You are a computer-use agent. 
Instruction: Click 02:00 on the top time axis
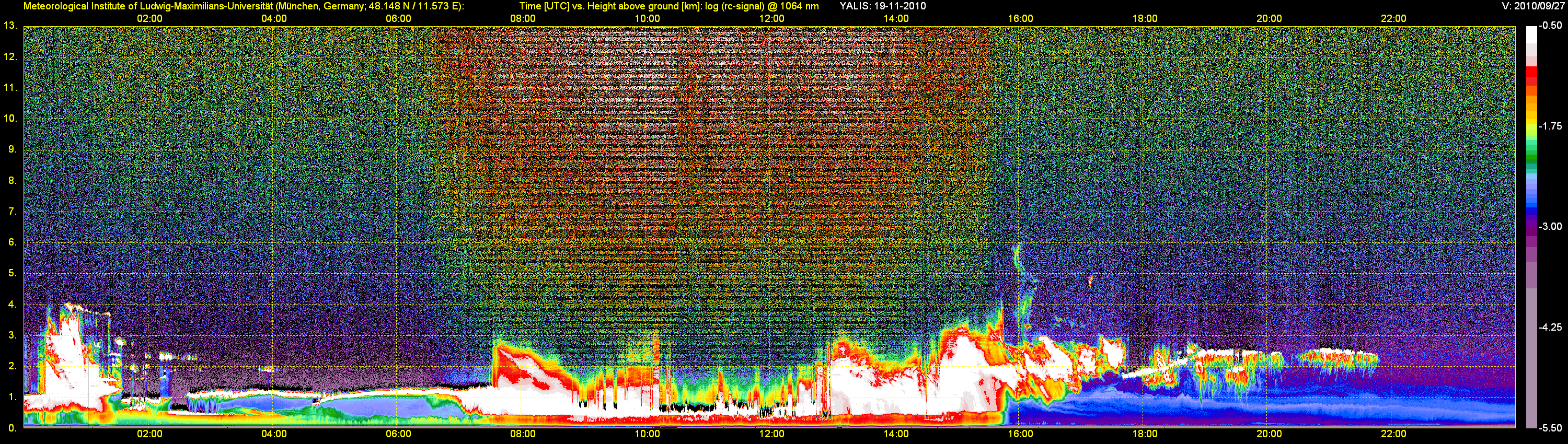click(x=149, y=18)
